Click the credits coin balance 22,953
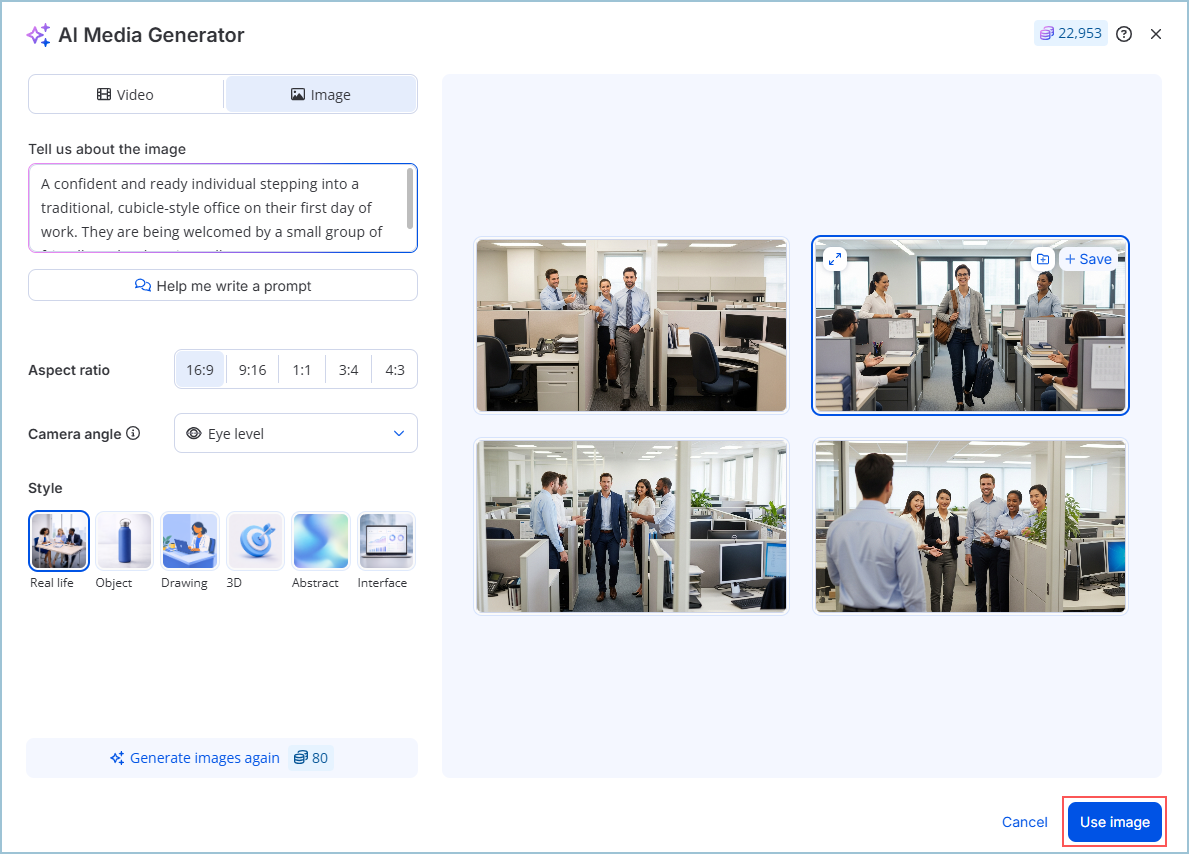The height and width of the screenshot is (854, 1189). coord(1070,34)
